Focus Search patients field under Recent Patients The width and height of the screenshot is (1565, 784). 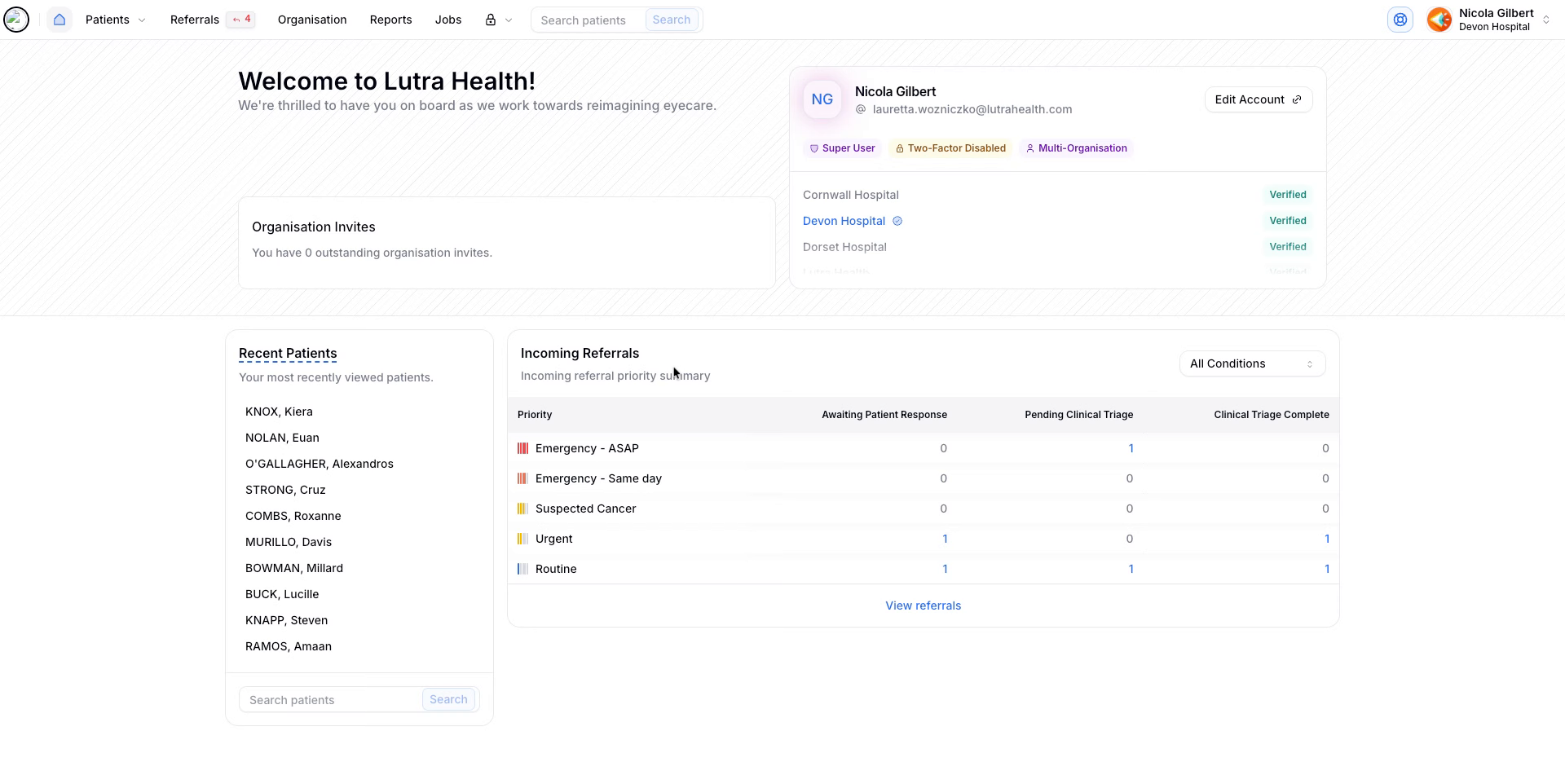click(331, 699)
